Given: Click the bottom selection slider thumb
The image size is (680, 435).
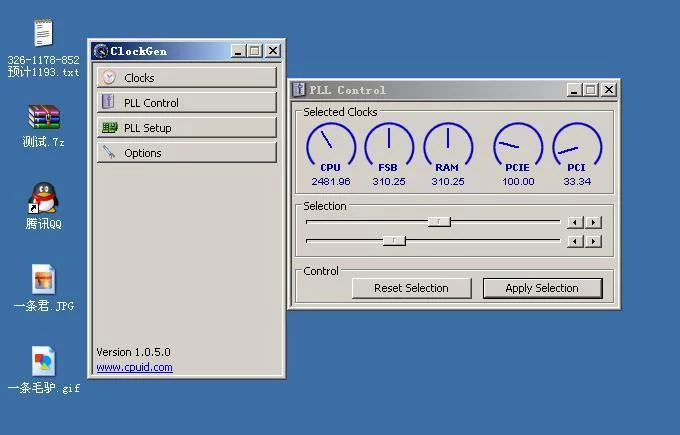Looking at the screenshot, I should [x=394, y=241].
